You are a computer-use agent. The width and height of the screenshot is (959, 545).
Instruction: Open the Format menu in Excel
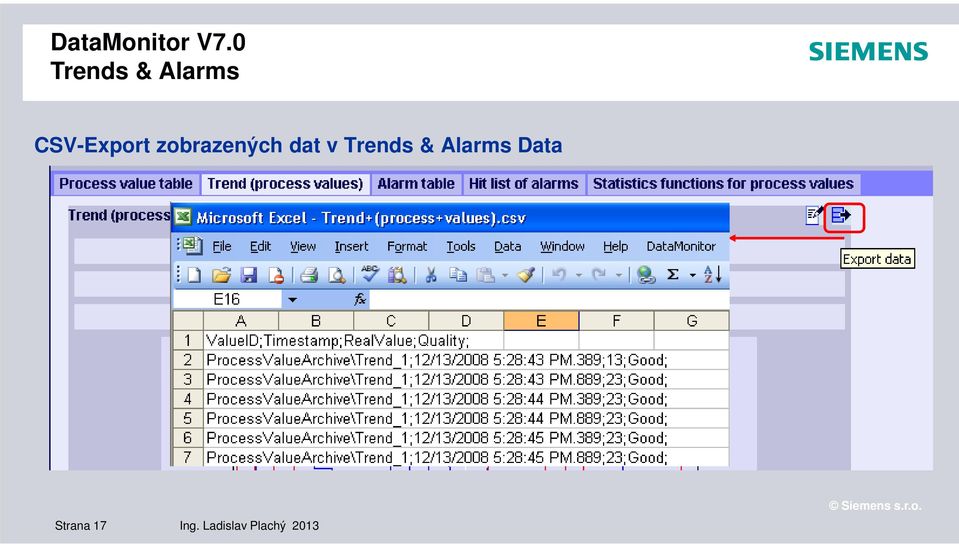tap(407, 247)
